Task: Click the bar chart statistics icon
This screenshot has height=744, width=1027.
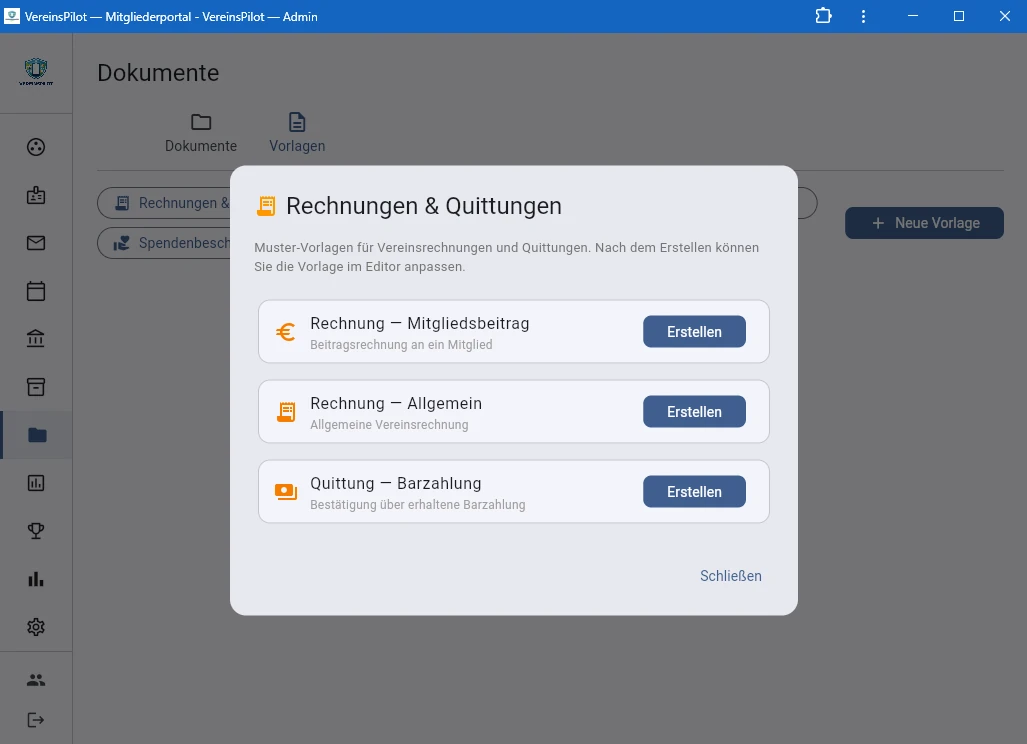Action: (36, 579)
